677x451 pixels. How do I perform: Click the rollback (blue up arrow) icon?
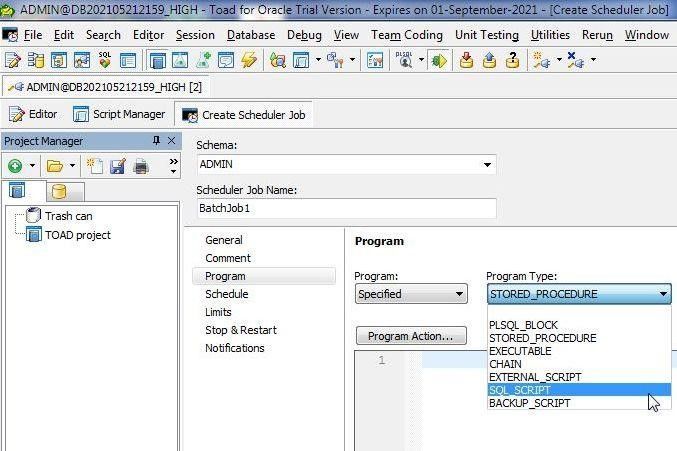point(489,60)
